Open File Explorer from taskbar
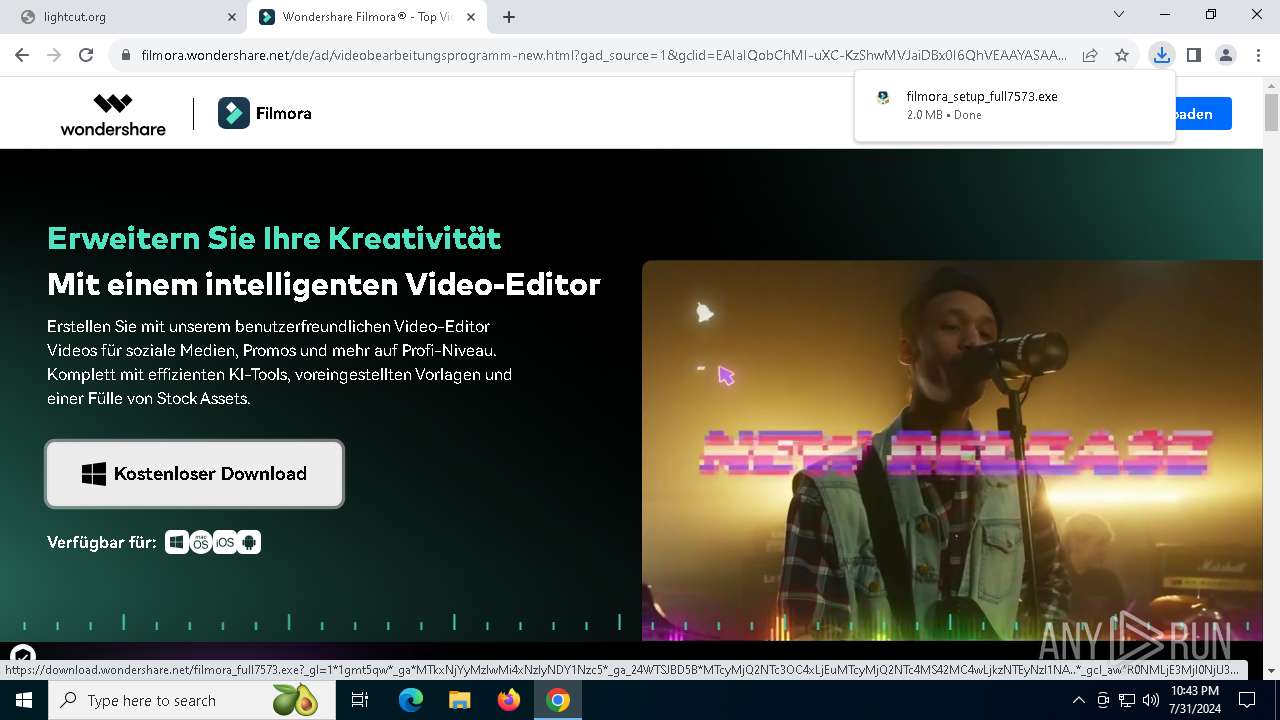Screen dimensions: 1280x720 click(459, 700)
